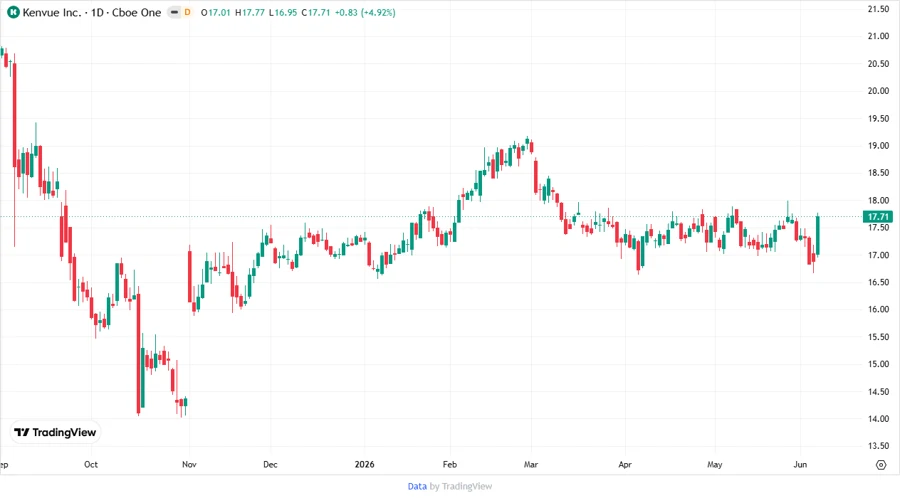Click the latest tall green candle in June
Image resolution: width=900 pixels, height=498 pixels.
[x=817, y=235]
